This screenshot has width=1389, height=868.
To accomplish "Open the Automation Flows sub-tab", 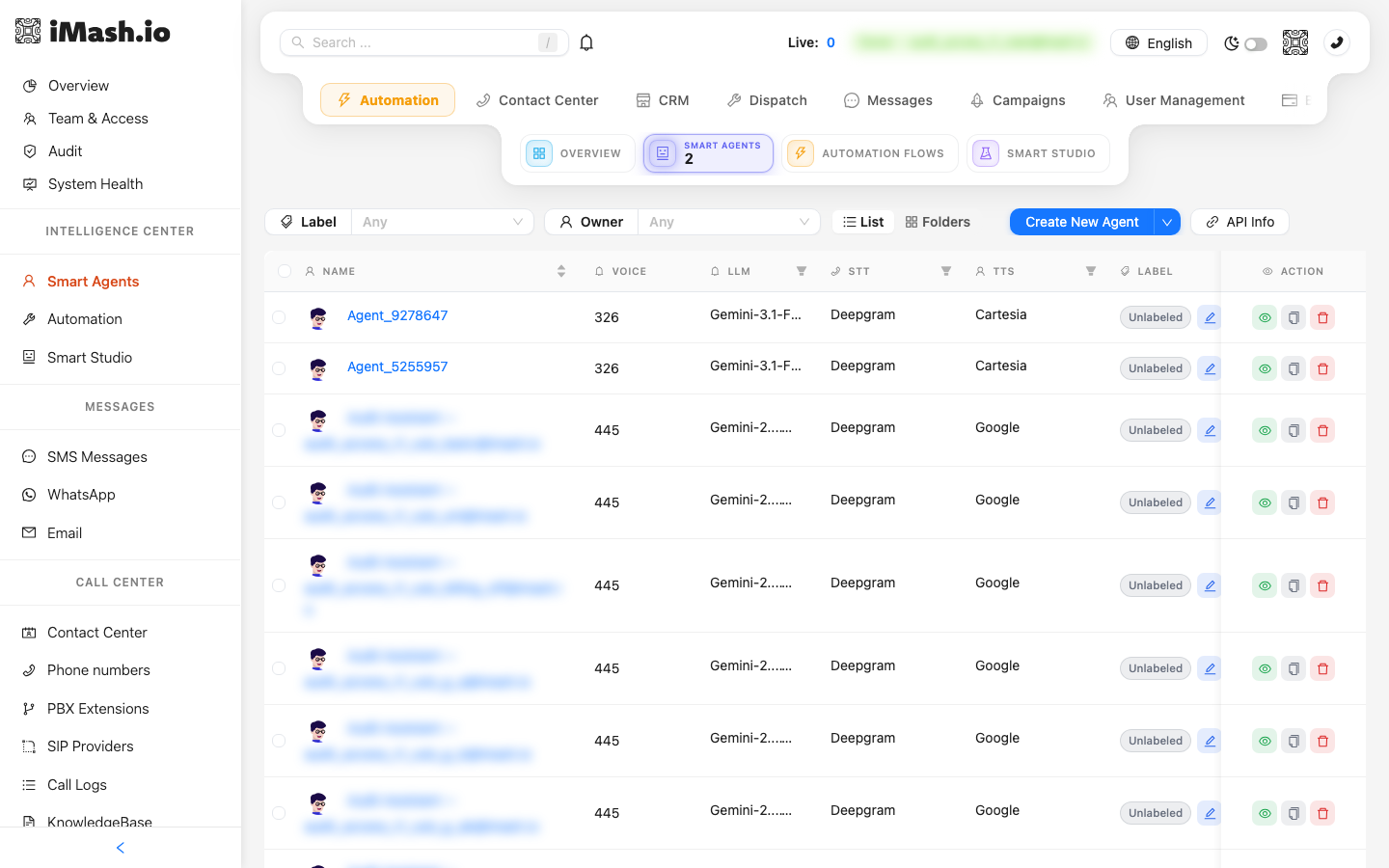I will 870,153.
